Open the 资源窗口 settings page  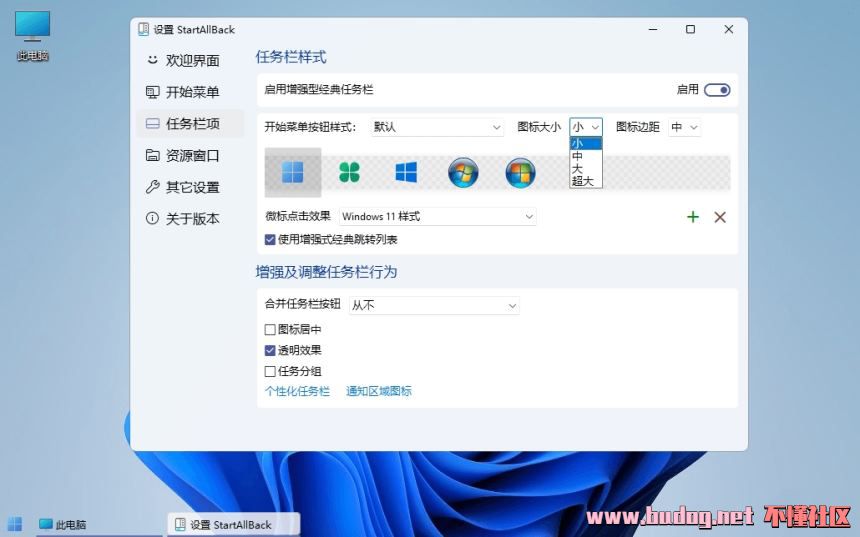coord(190,156)
